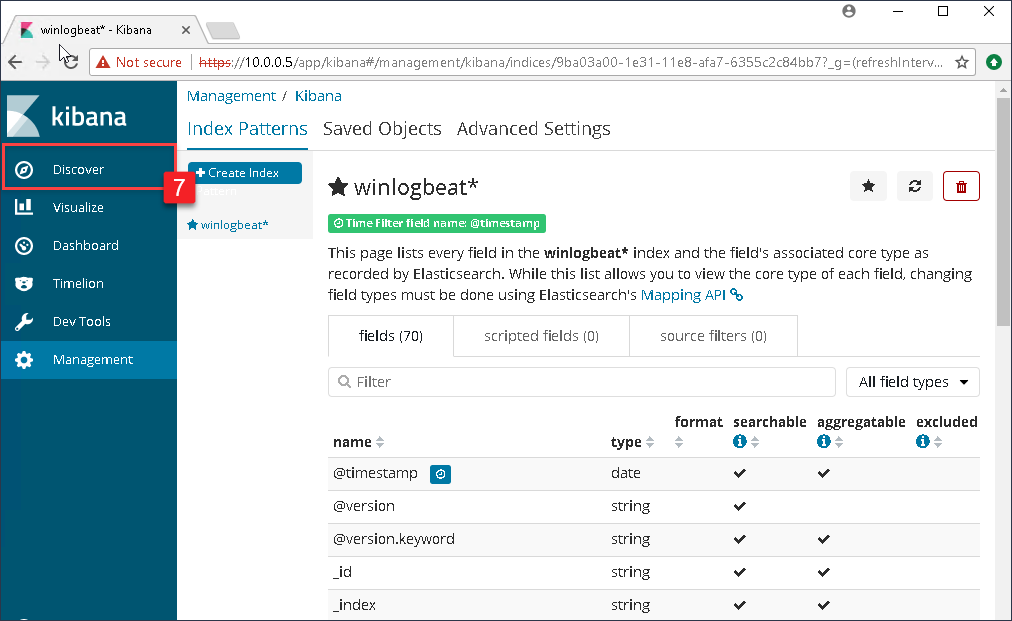Viewport: 1012px width, 621px height.
Task: Follow the Mapping API link
Action: (691, 295)
